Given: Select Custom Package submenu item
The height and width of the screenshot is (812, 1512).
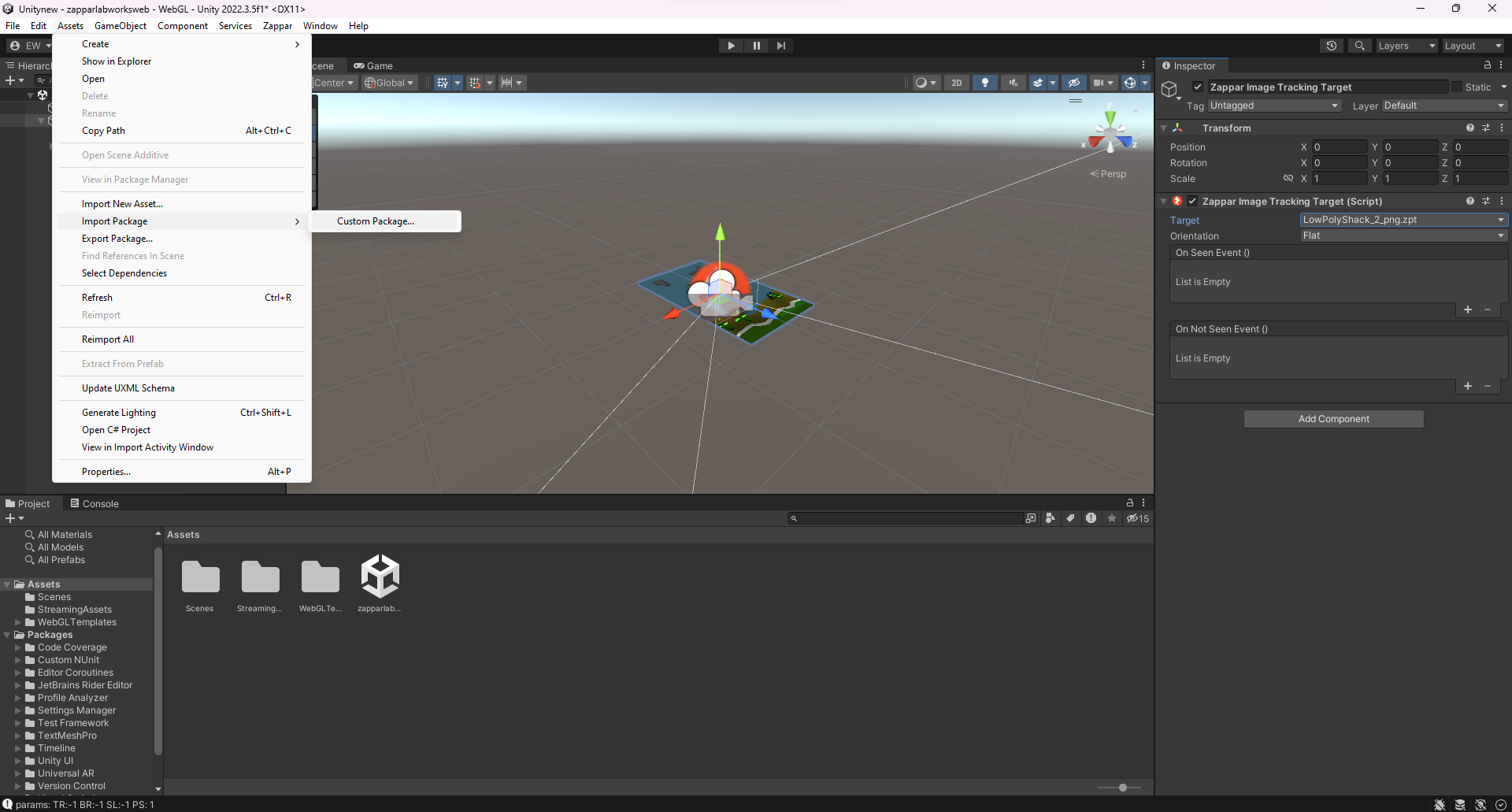Looking at the screenshot, I should click(x=376, y=221).
